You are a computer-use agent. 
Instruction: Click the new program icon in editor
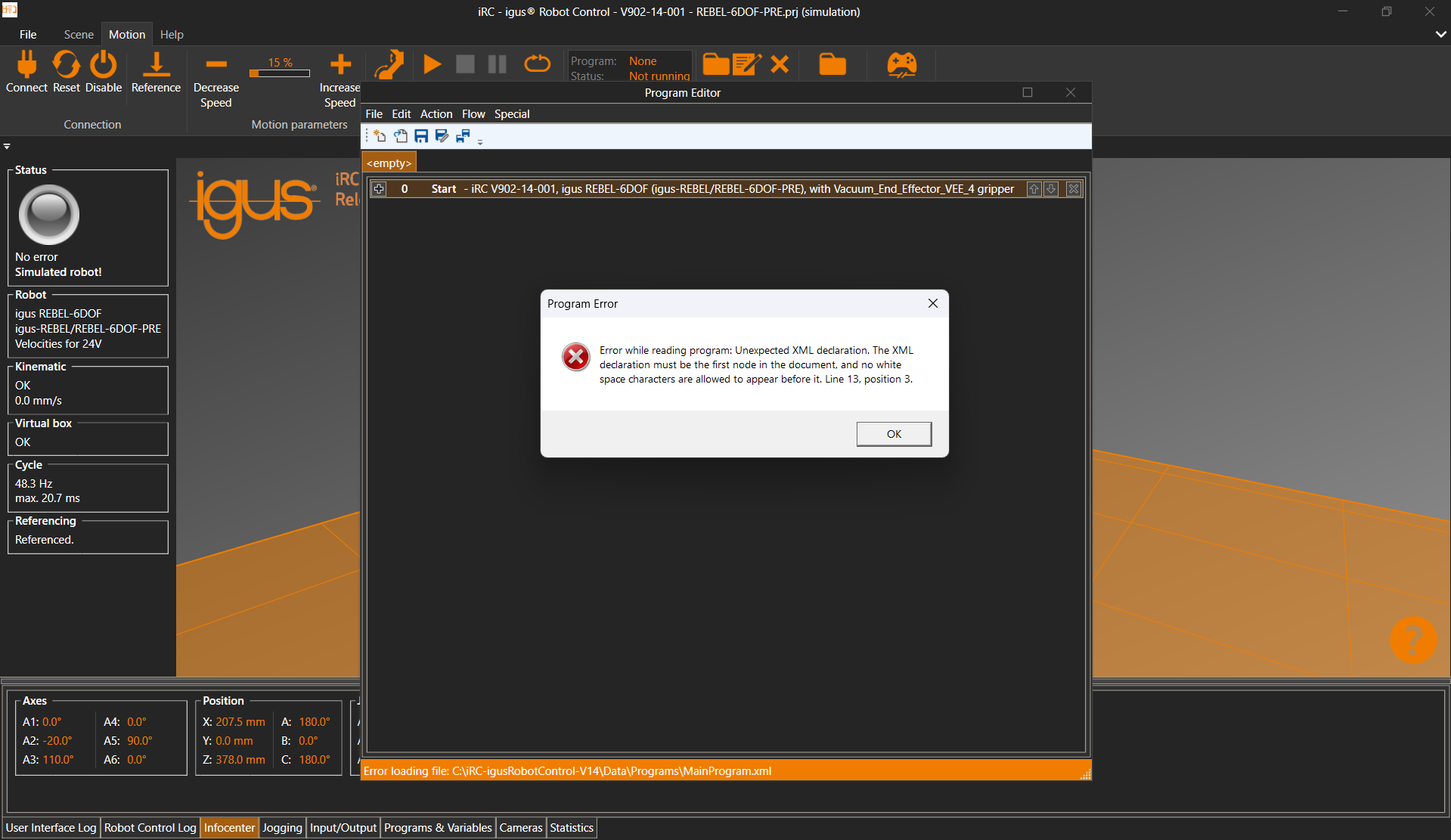tap(380, 136)
